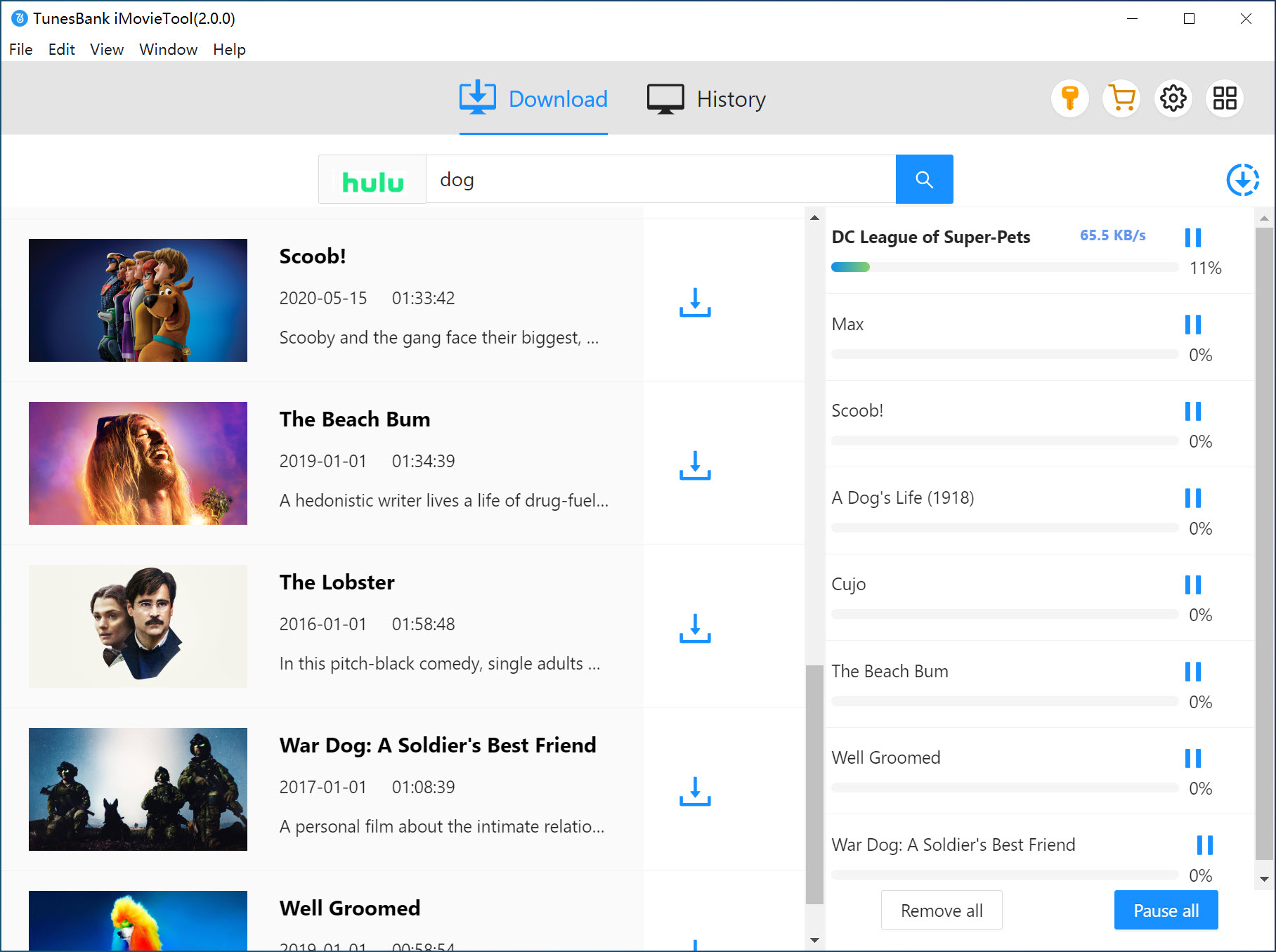Click description 'A hedonistic writer lives...'
The height and width of the screenshot is (952, 1276).
pyautogui.click(x=444, y=501)
